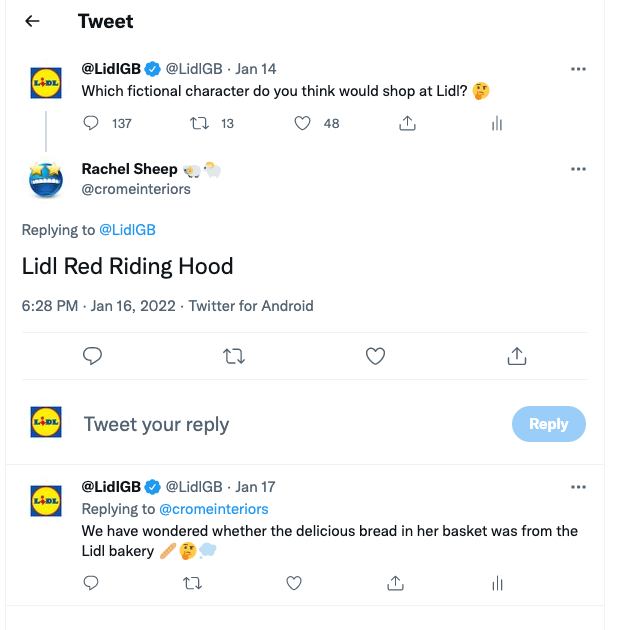Image resolution: width=618 pixels, height=630 pixels.
Task: Open Rachel Sheep's profile avatar
Action: (46, 179)
